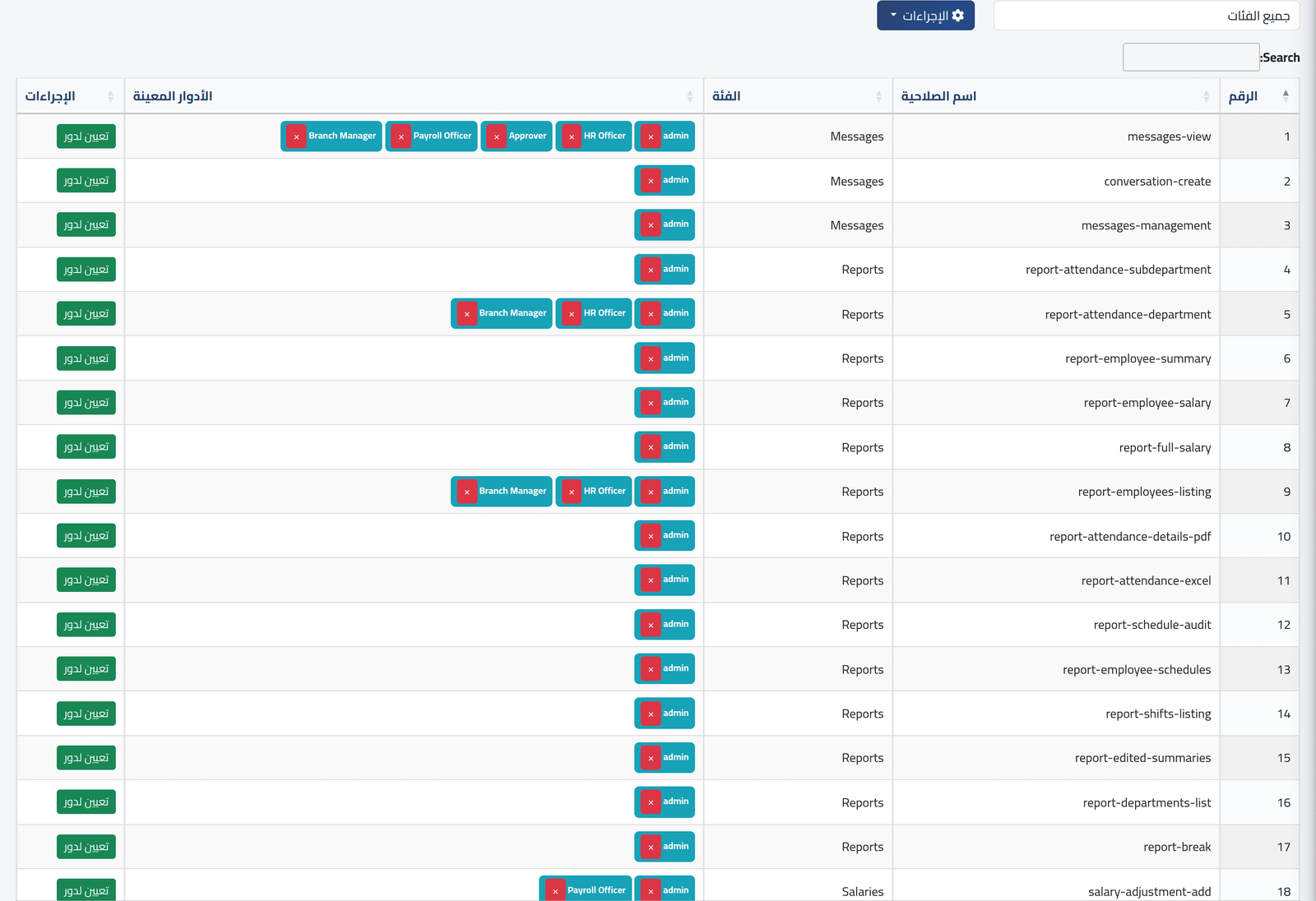Click row number 12 cell

pyautogui.click(x=1259, y=625)
